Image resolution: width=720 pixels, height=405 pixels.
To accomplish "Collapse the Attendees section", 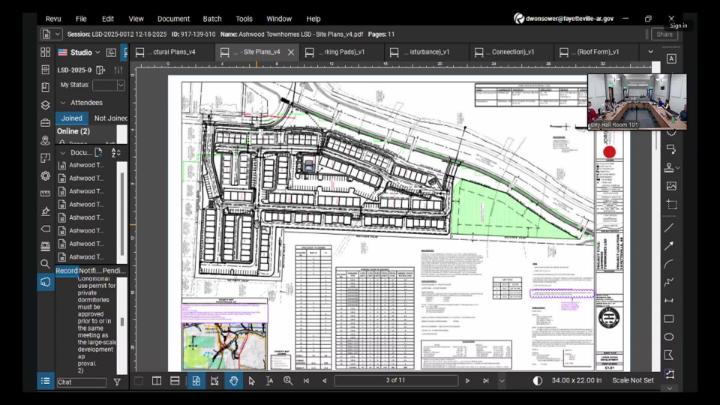I will pyautogui.click(x=63, y=102).
